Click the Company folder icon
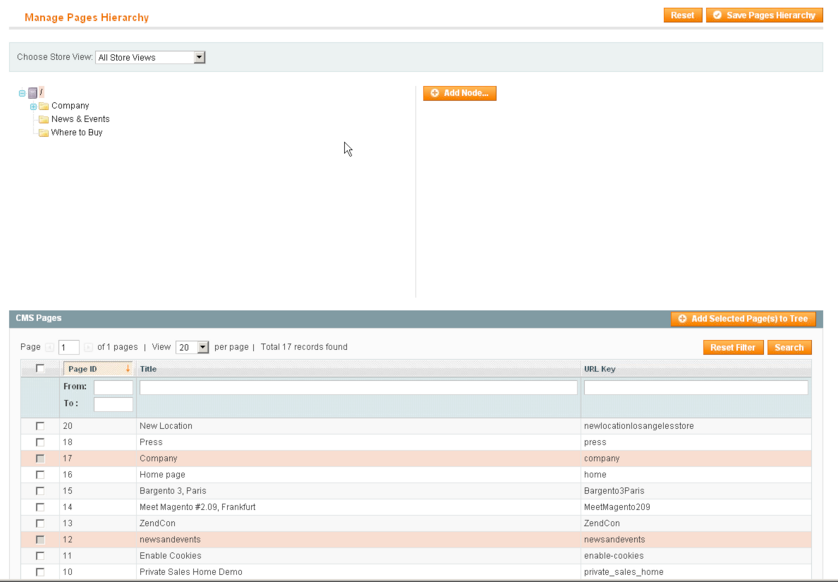The width and height of the screenshot is (838, 582). click(44, 106)
